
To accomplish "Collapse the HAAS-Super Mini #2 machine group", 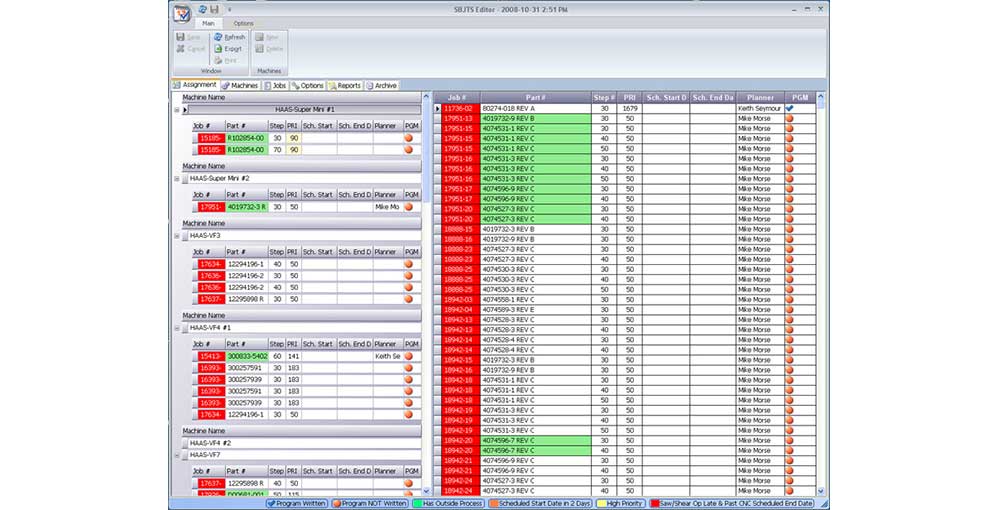I will pos(177,178).
